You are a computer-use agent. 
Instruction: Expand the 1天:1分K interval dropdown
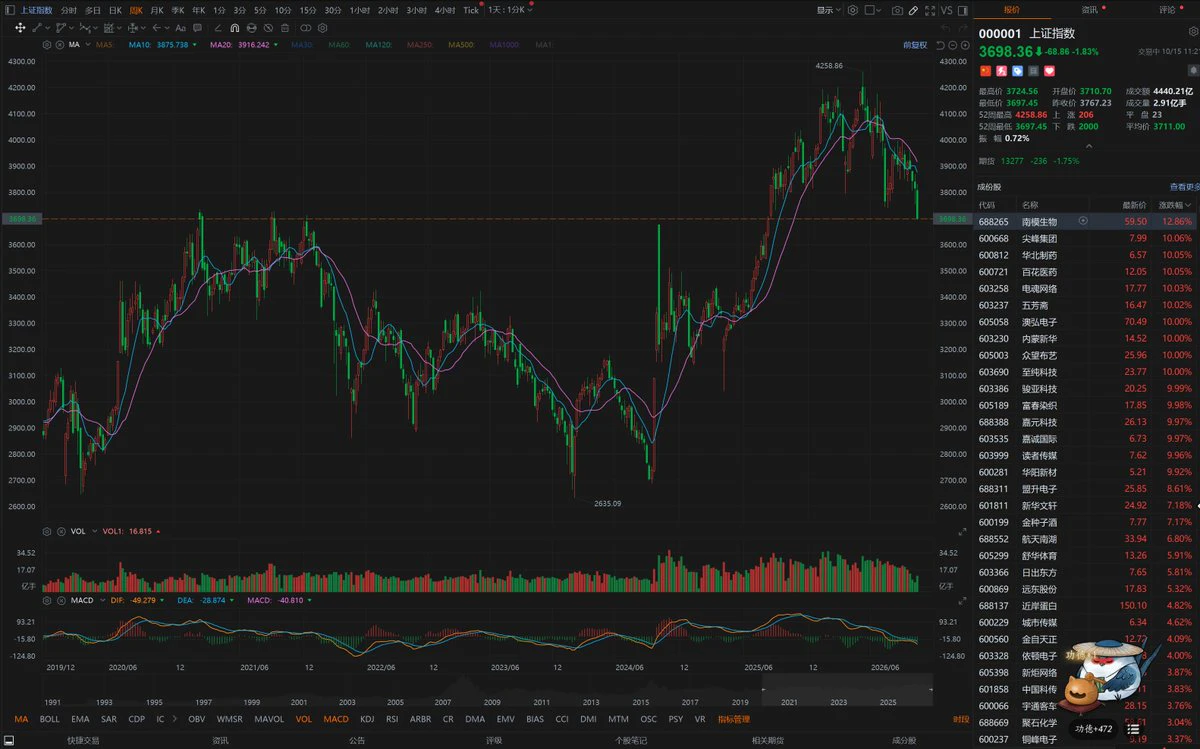point(510,10)
